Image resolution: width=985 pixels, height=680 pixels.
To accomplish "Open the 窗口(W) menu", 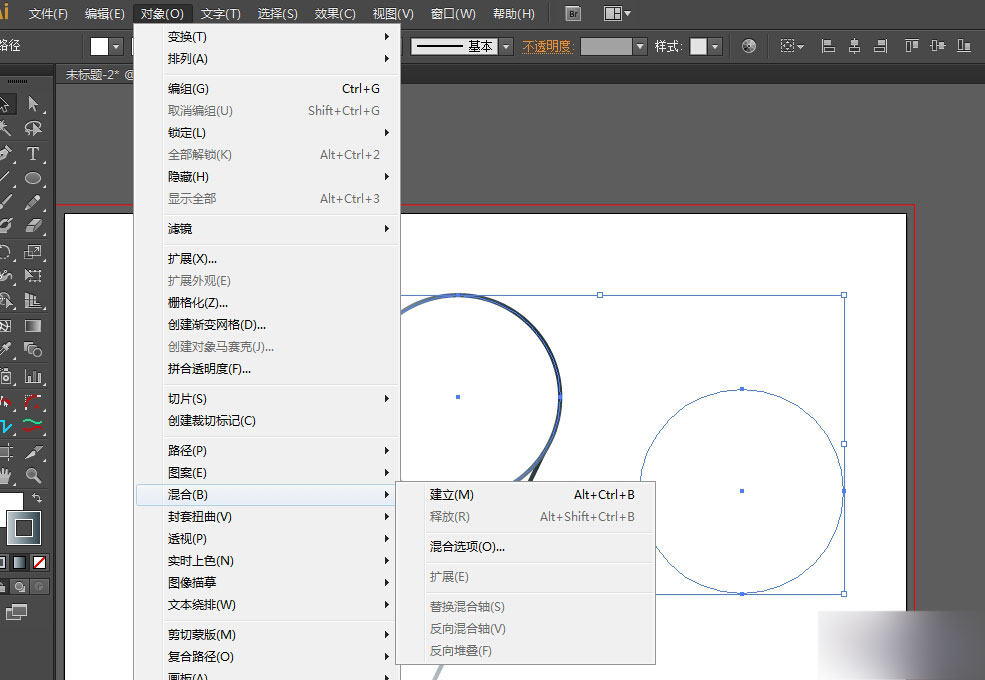I will click(x=452, y=14).
